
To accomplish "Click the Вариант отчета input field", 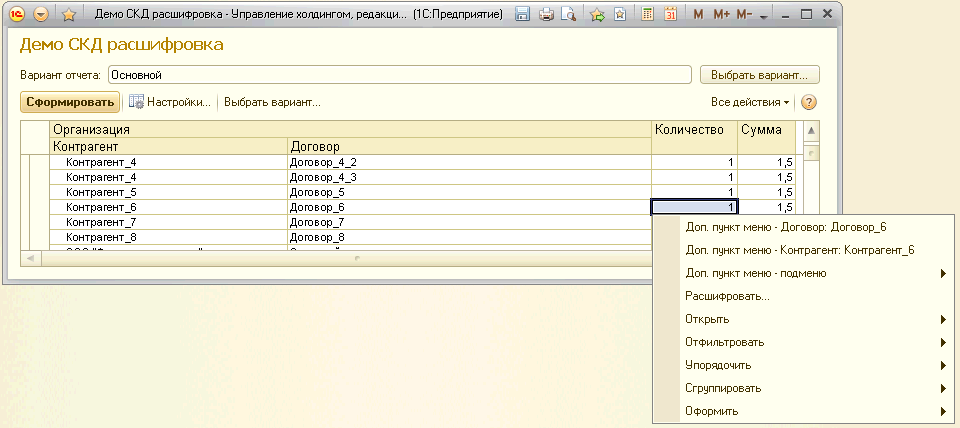I will point(398,74).
